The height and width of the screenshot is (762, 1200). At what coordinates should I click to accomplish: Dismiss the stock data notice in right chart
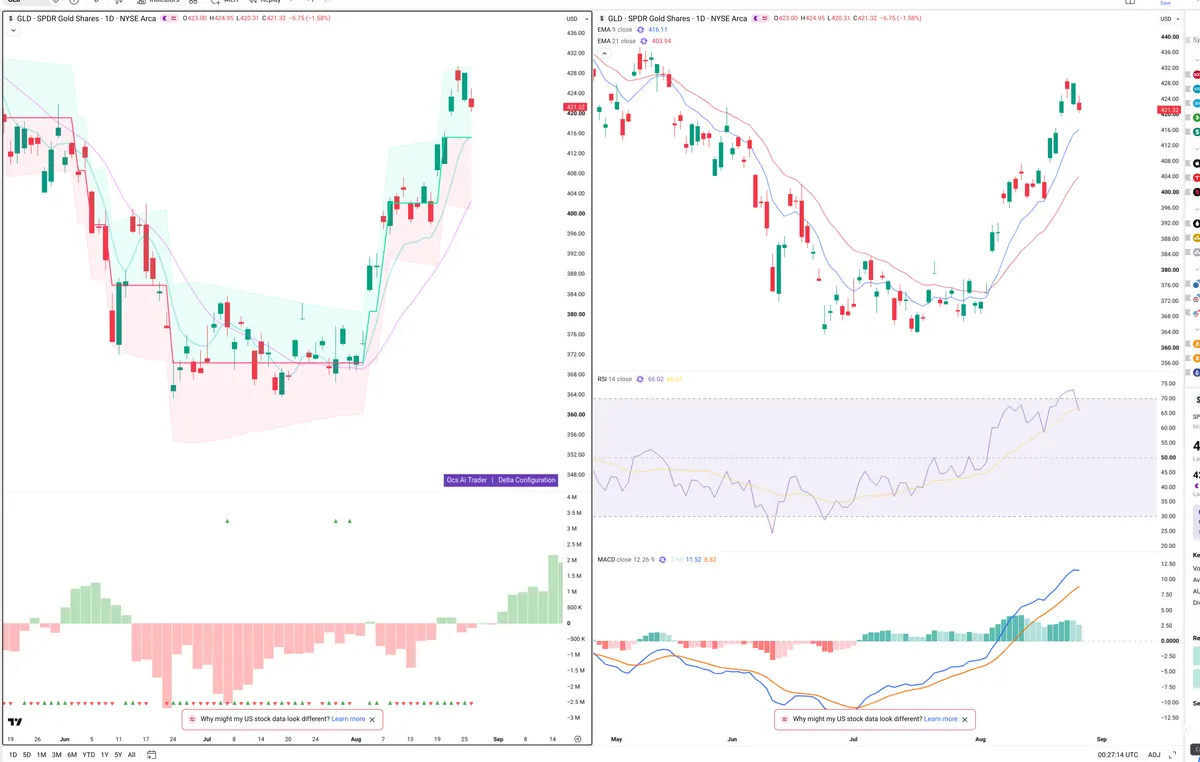click(965, 719)
